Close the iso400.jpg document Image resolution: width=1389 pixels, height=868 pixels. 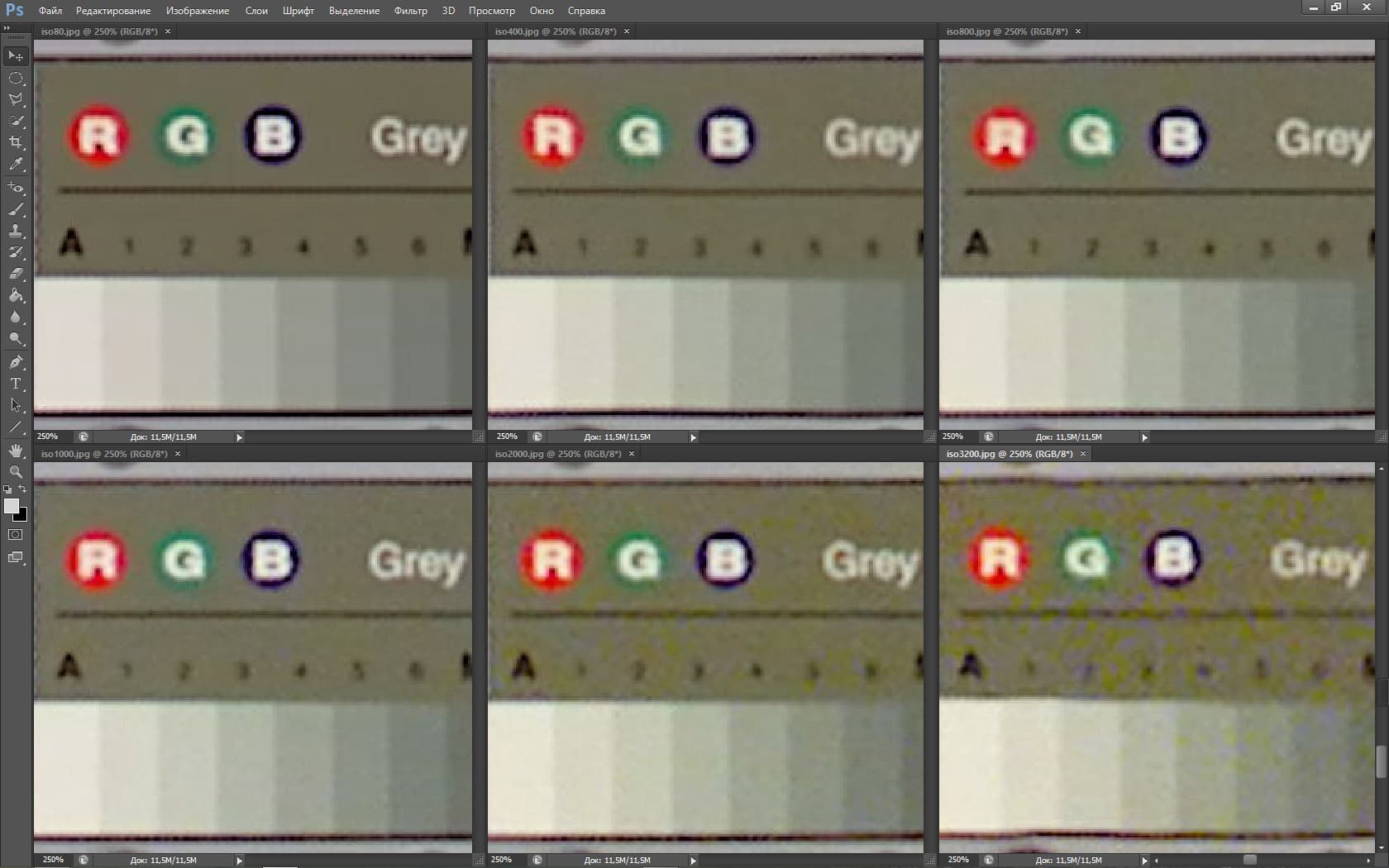(627, 31)
